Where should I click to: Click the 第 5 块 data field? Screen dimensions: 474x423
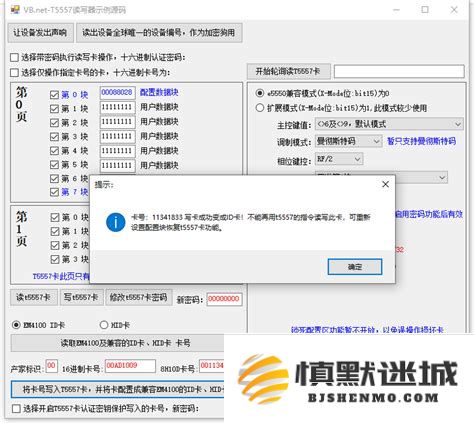click(117, 166)
